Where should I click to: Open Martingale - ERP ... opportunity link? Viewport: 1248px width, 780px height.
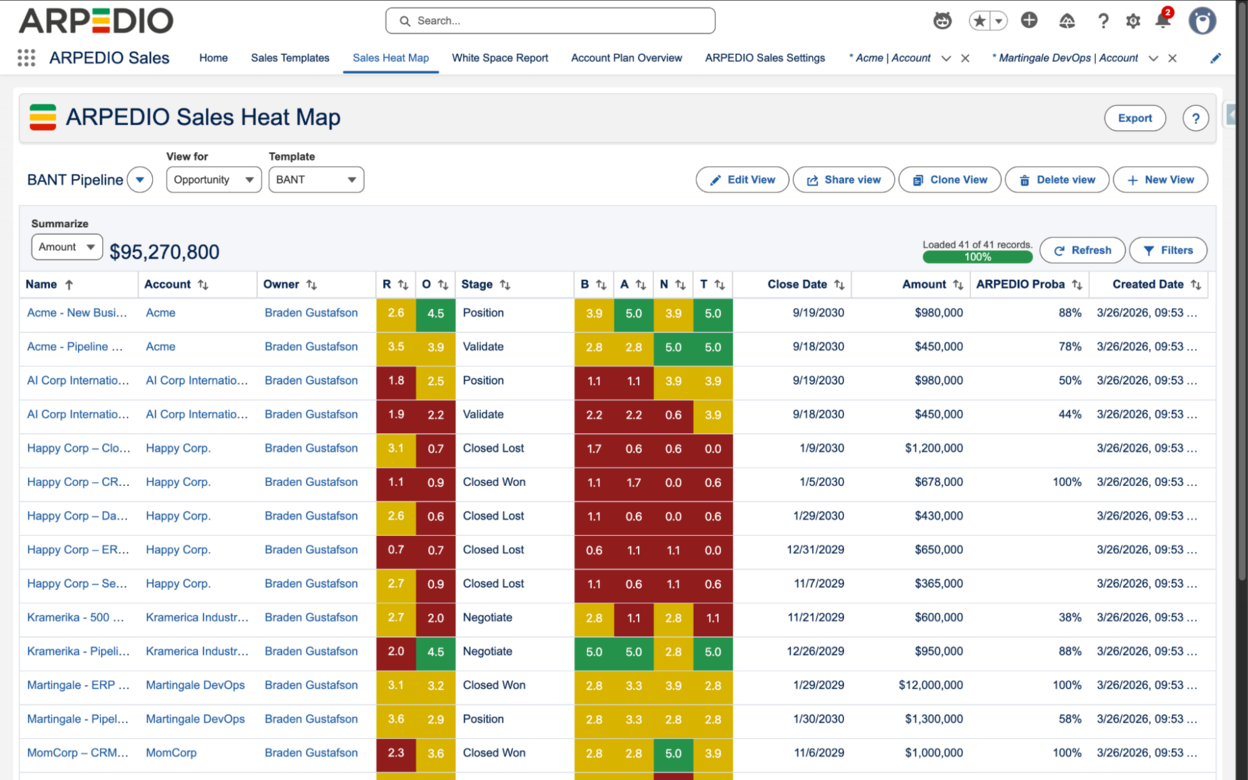coord(78,685)
